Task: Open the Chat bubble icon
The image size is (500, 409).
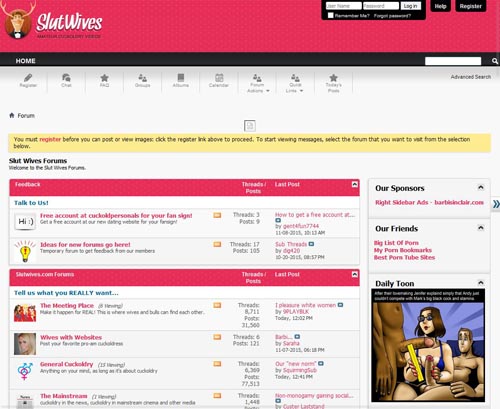Action: pos(66,78)
